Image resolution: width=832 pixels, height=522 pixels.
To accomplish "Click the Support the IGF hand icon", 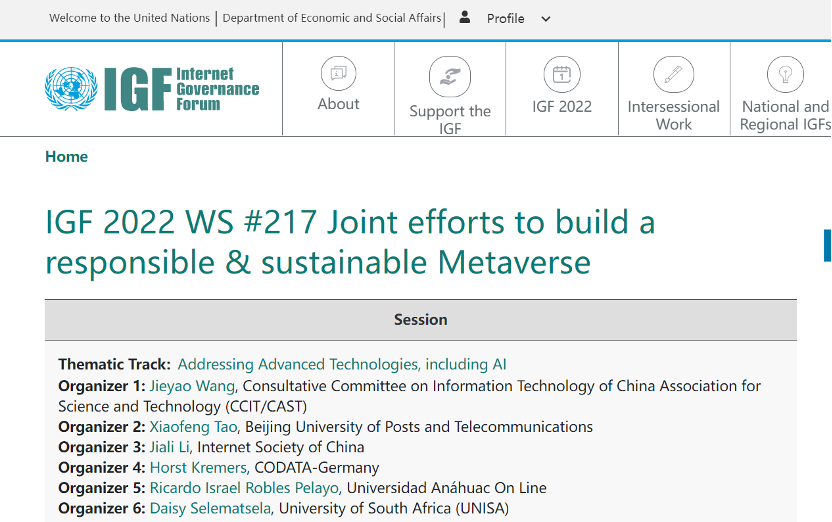I will click(450, 76).
